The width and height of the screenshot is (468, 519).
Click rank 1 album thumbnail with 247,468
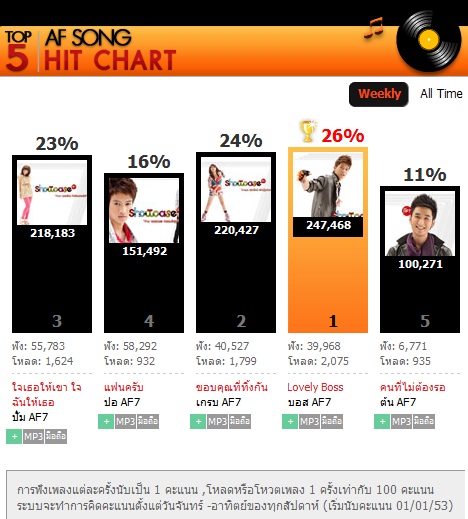click(328, 185)
